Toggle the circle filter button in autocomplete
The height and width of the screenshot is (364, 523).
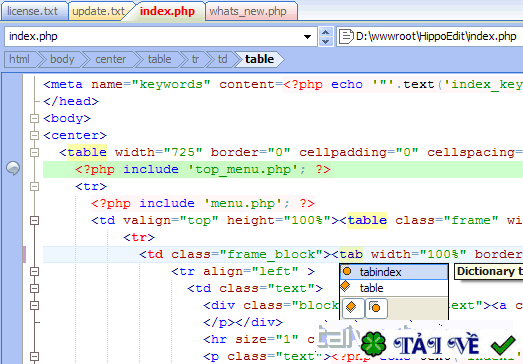tap(376, 308)
